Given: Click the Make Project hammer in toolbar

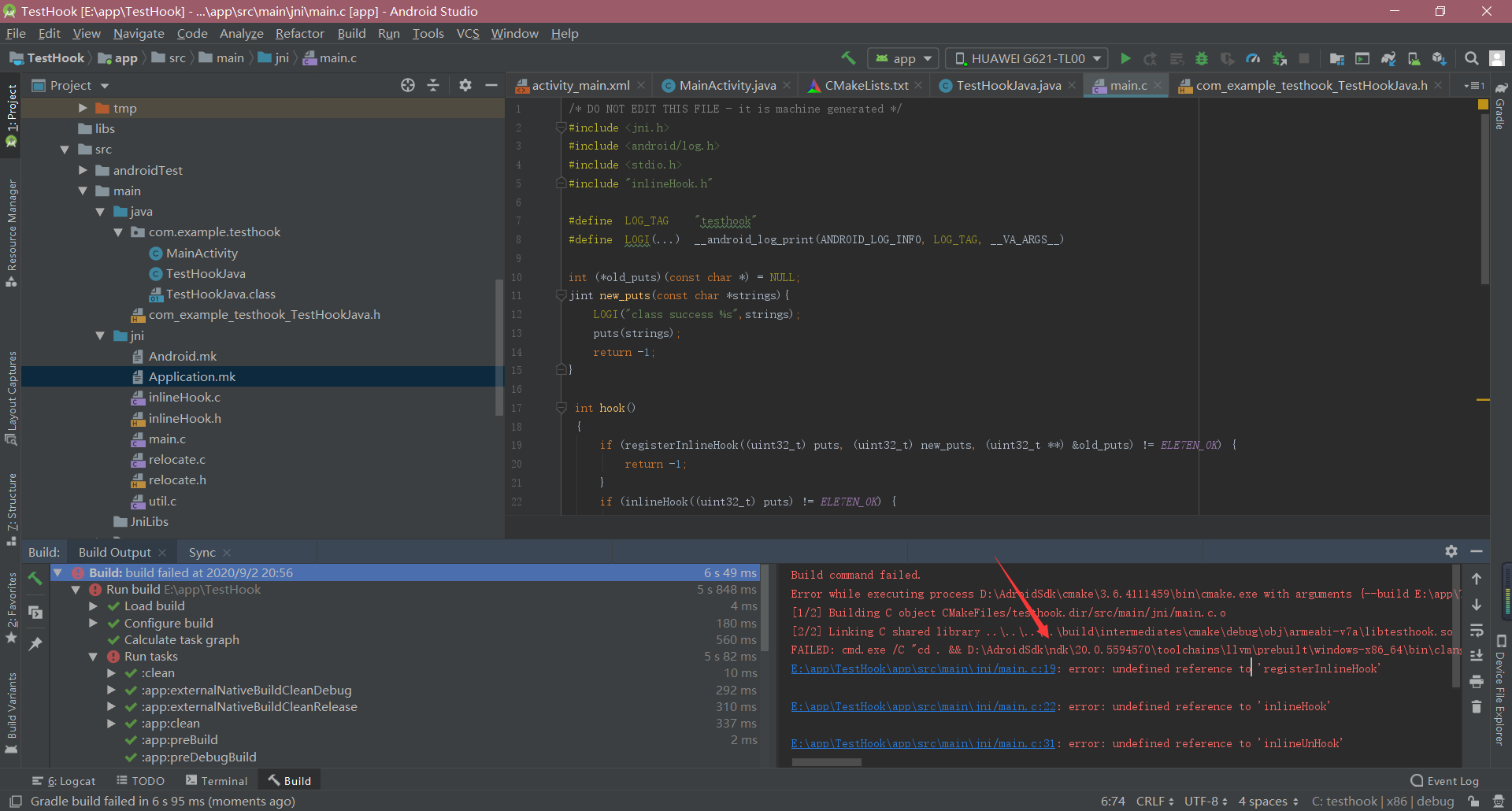Looking at the screenshot, I should click(848, 58).
